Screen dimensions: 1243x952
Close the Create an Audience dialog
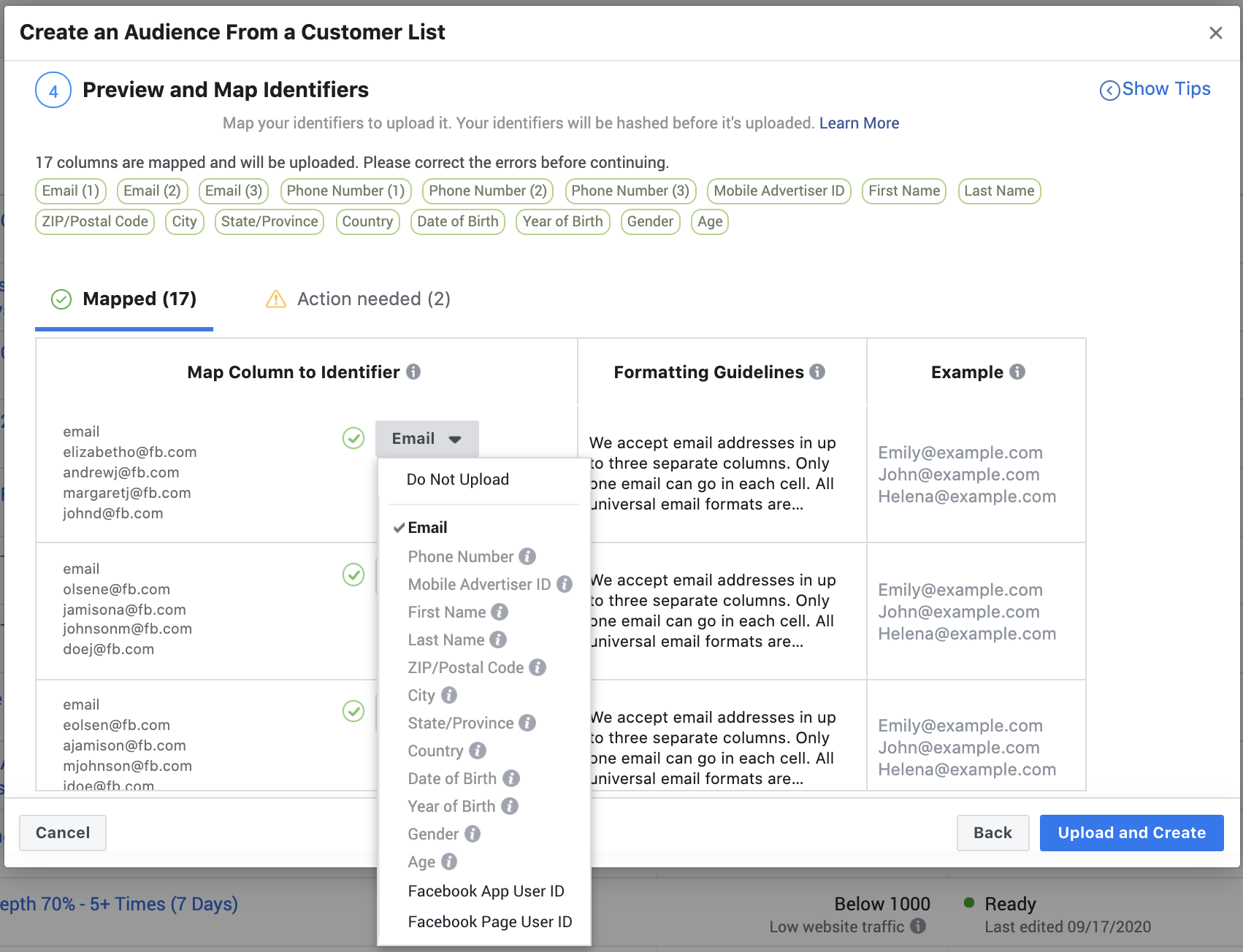(1215, 33)
